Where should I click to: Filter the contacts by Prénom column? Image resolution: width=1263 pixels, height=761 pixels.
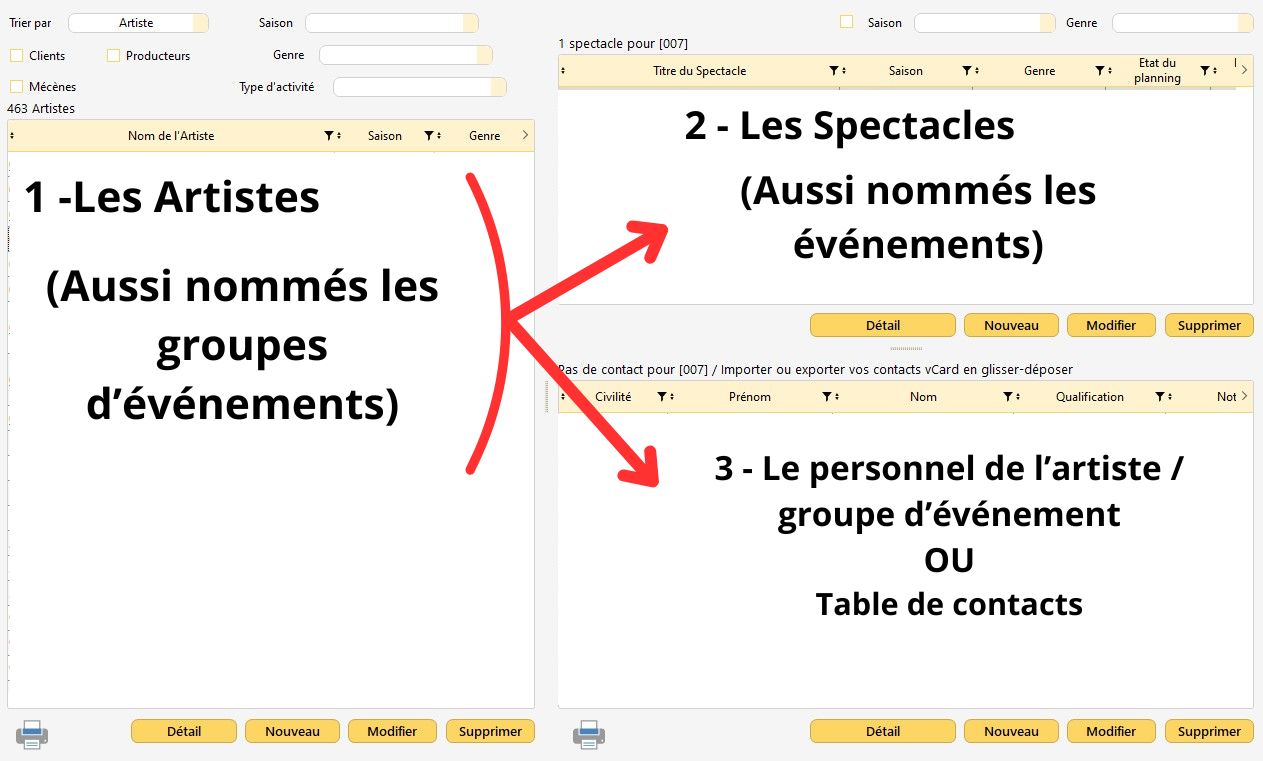[827, 397]
